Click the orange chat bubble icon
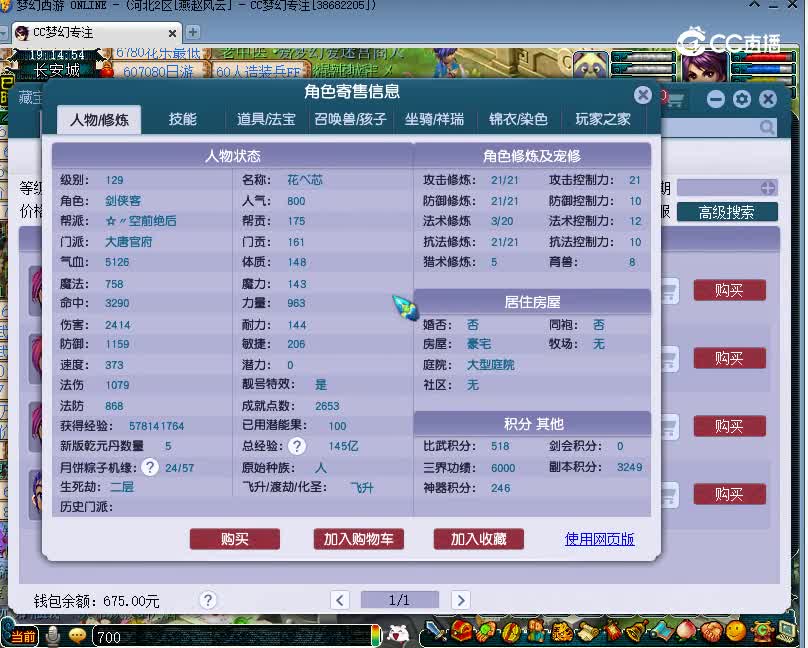 pos(77,636)
